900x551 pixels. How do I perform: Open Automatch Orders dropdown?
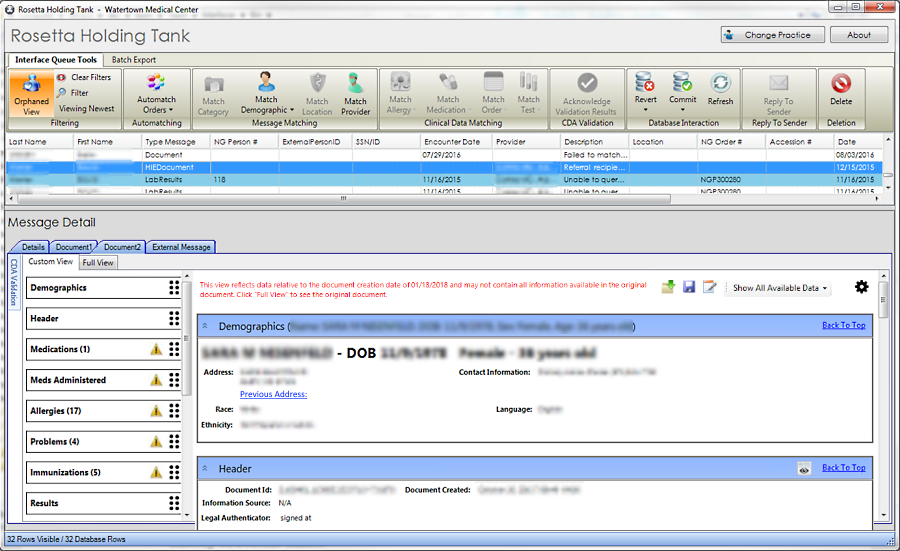click(157, 104)
